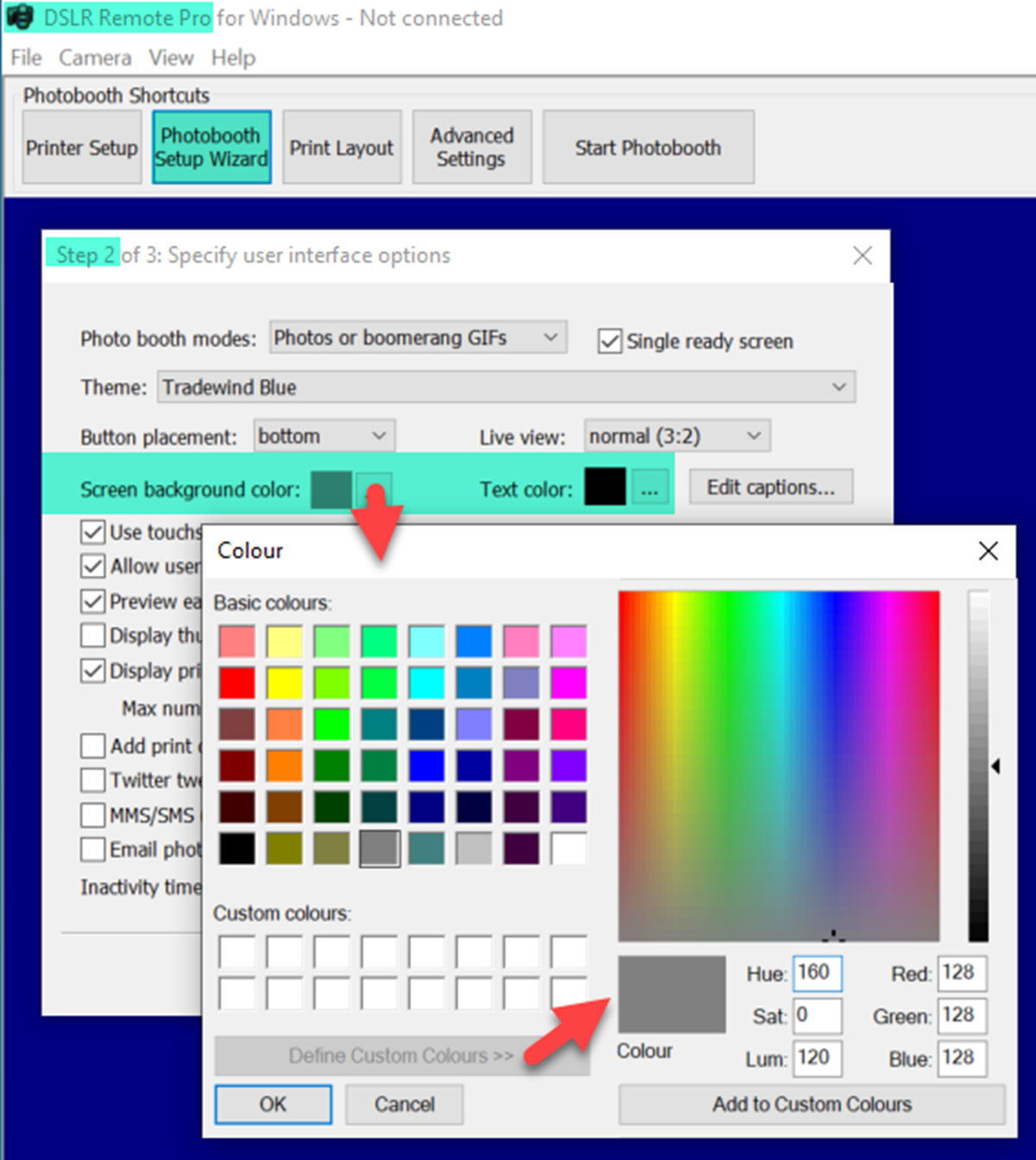Select the pure red basic colour
Screen dimensions: 1036x1160
[237, 683]
